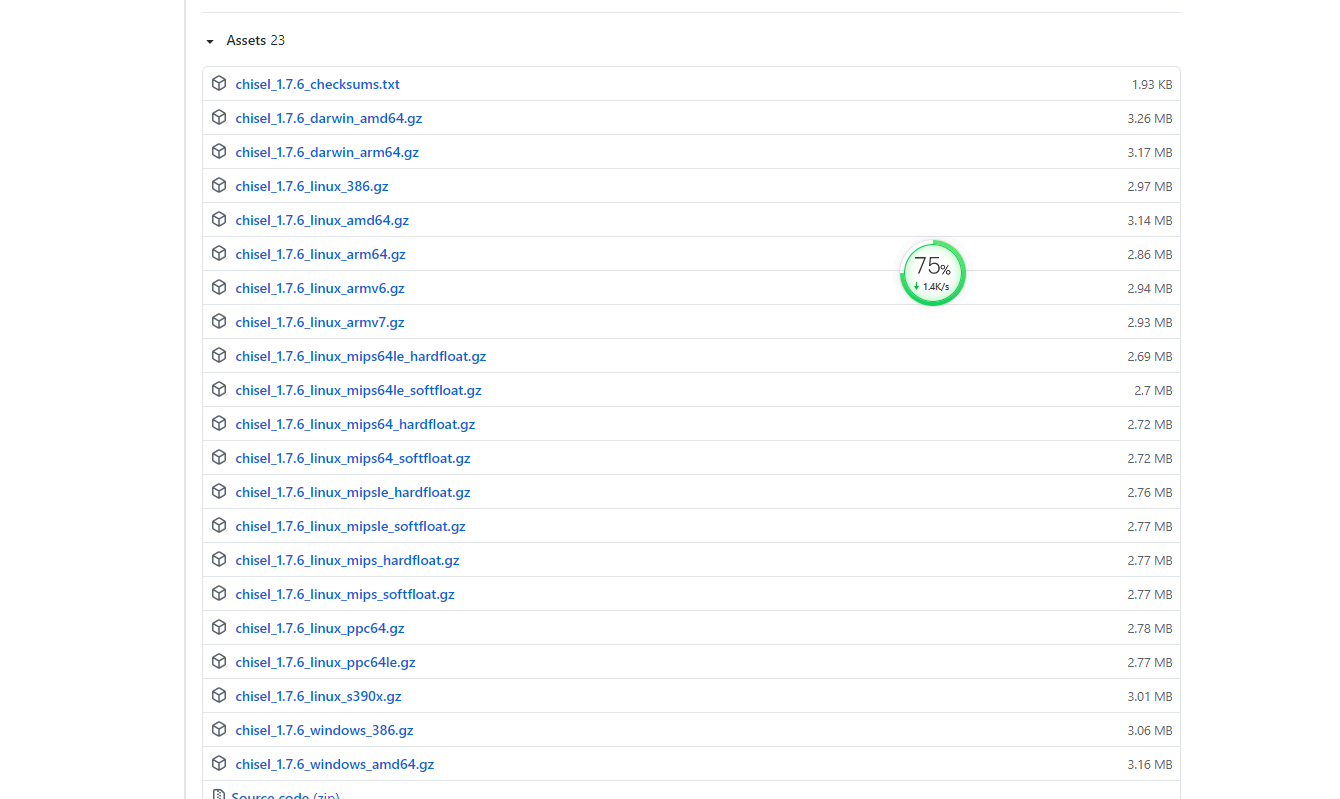
Task: Click package icon beside windows_386.gz
Action: point(219,730)
